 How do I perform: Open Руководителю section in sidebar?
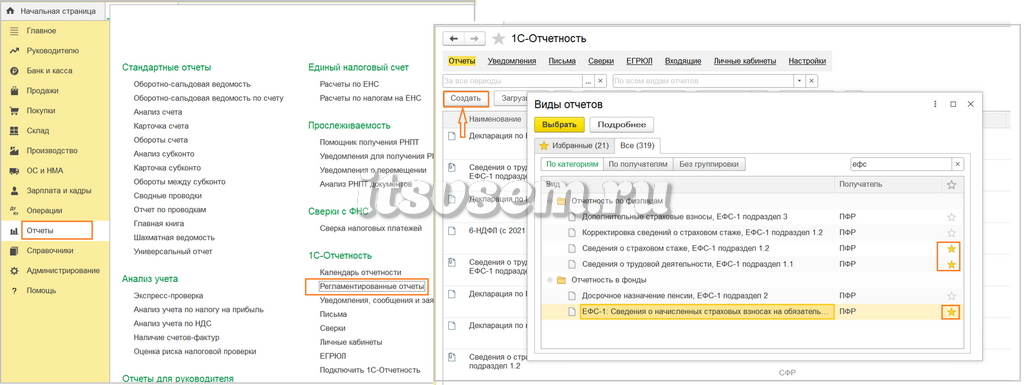click(x=52, y=50)
